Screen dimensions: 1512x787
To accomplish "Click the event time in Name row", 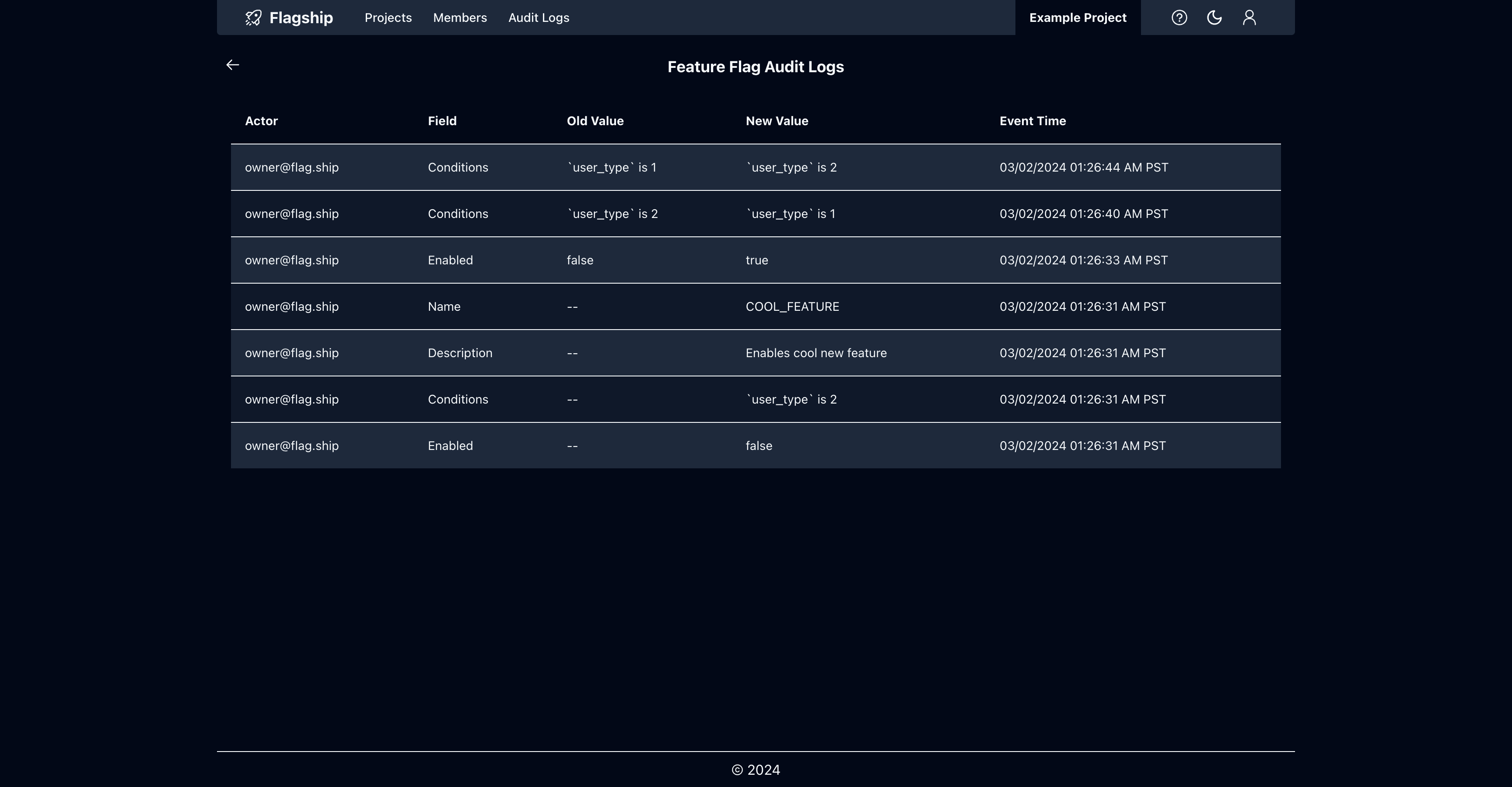I will coord(1083,306).
